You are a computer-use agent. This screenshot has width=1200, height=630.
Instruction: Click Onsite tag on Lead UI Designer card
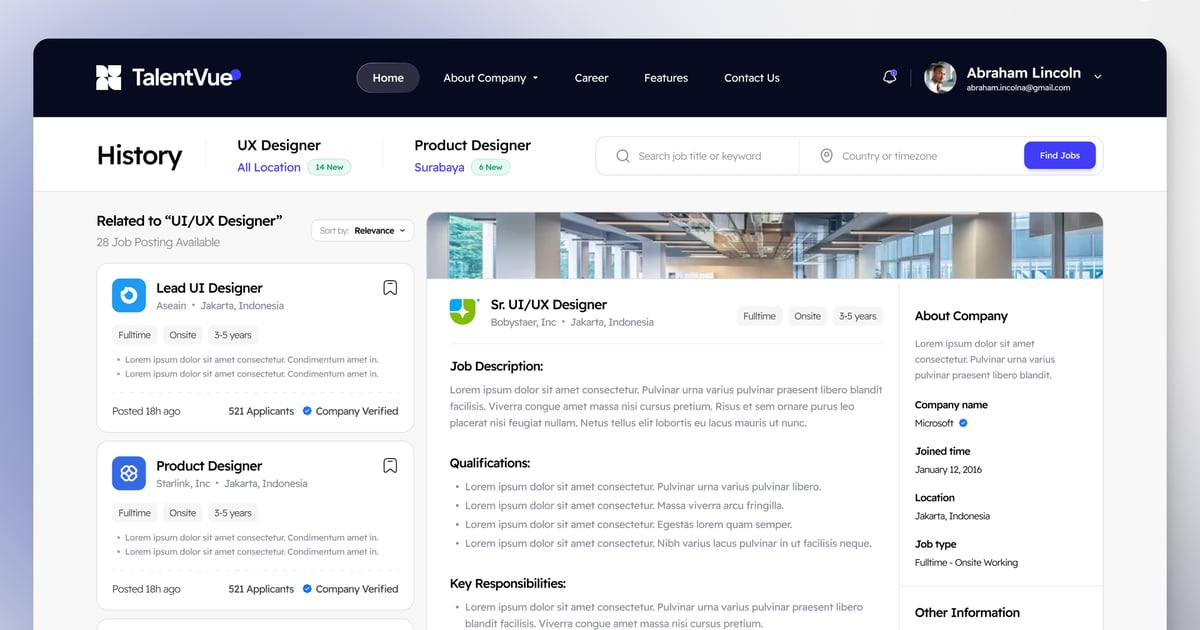182,335
